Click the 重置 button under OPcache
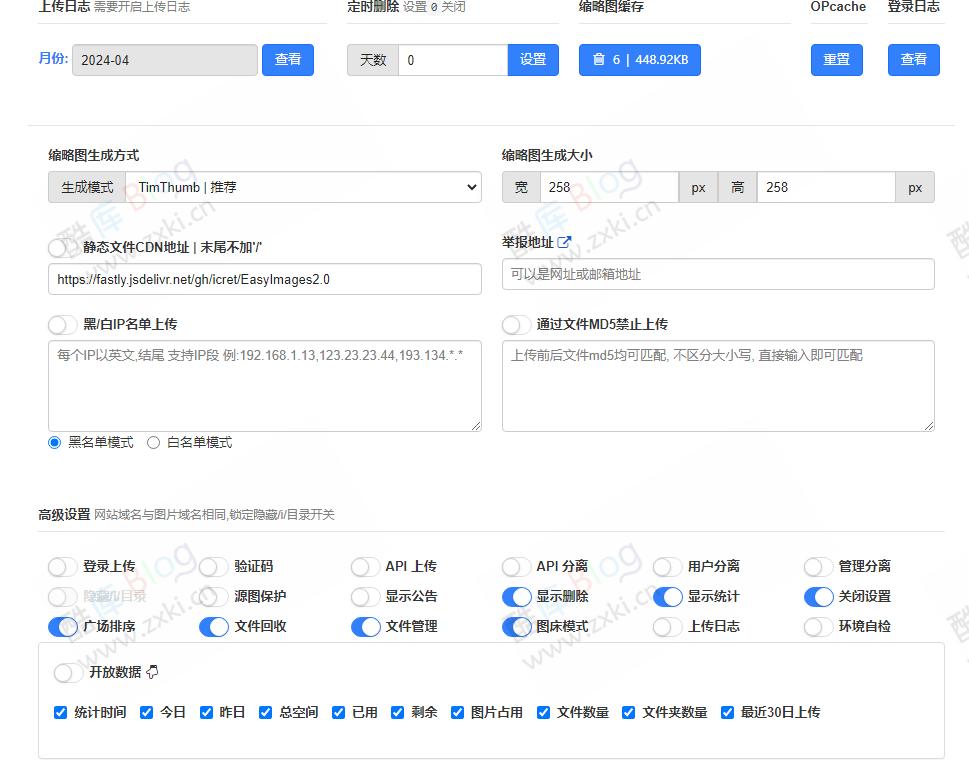This screenshot has height=768, width=969. tap(836, 60)
